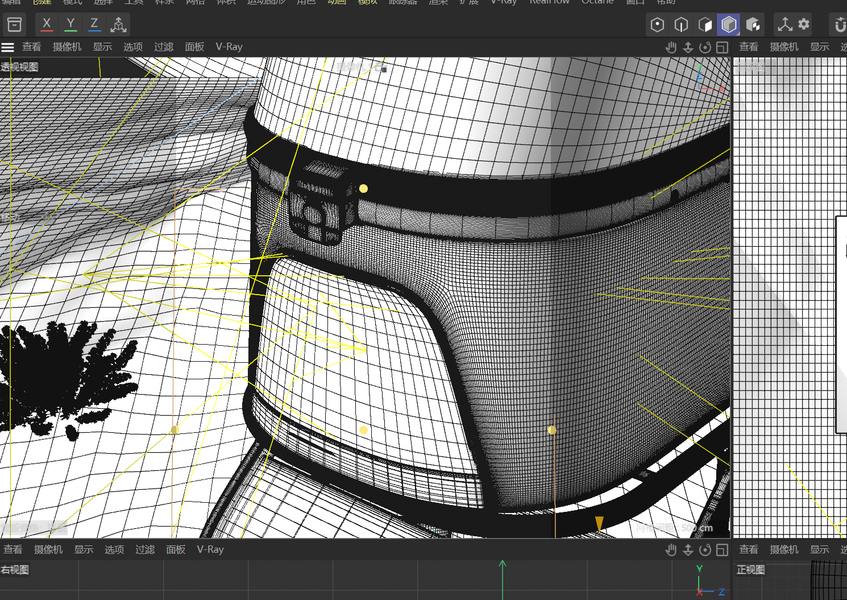The image size is (847, 600).
Task: Select the yellow handle on the left orange line
Action: pyautogui.click(x=175, y=430)
